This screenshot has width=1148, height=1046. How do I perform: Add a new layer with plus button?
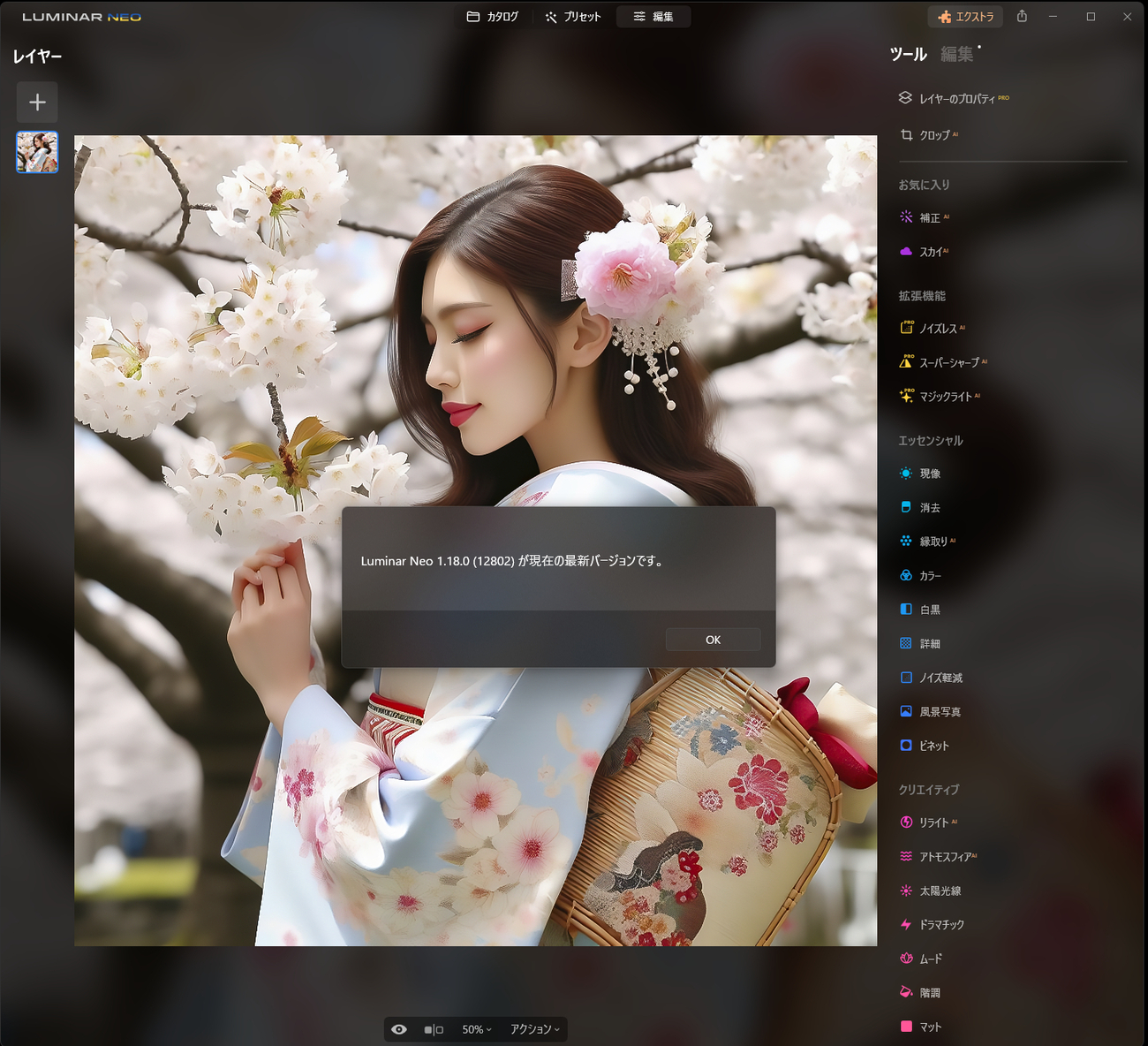click(x=37, y=102)
